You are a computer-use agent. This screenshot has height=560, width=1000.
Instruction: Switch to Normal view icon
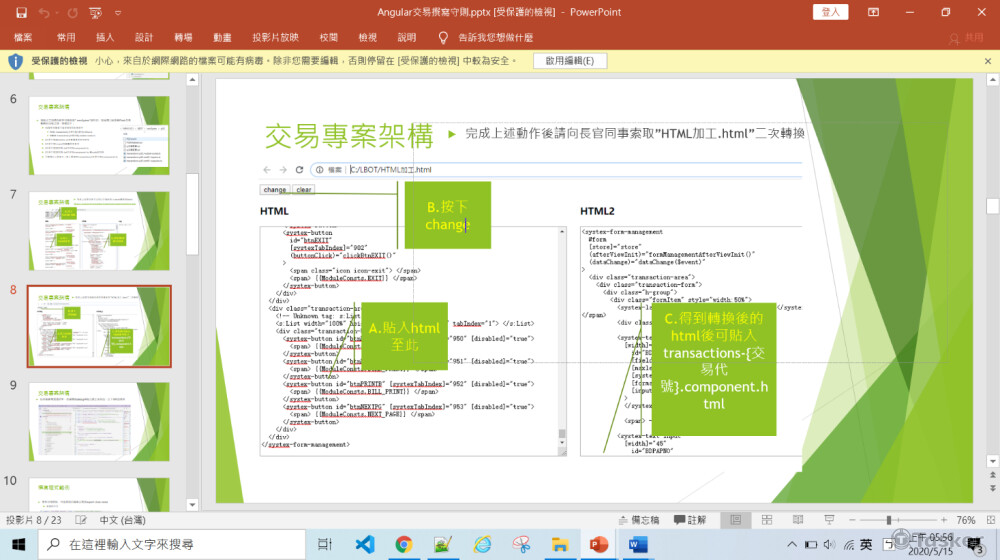click(735, 520)
